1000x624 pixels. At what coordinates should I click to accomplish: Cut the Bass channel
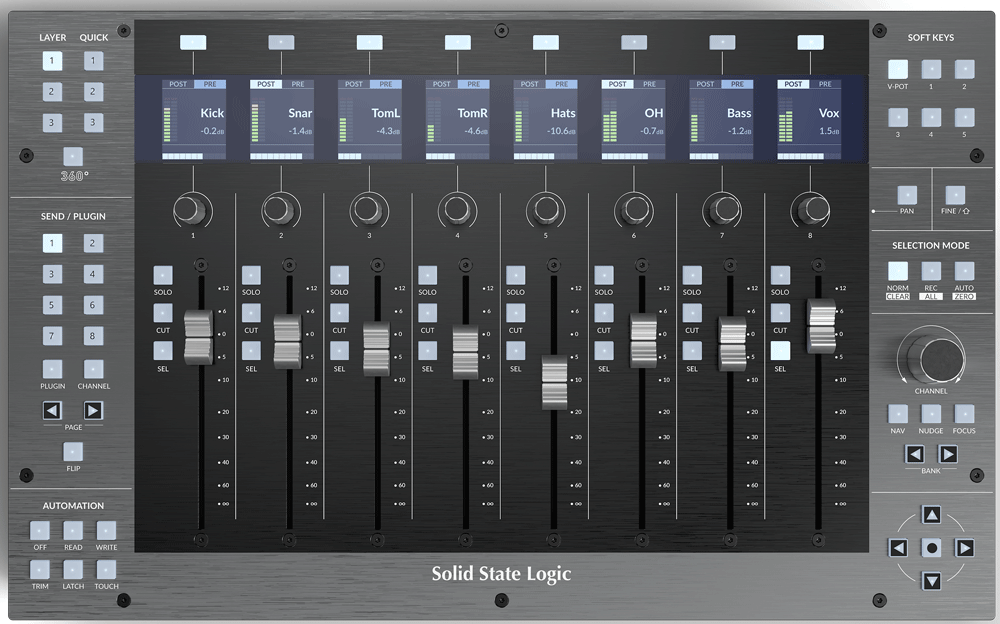click(692, 313)
